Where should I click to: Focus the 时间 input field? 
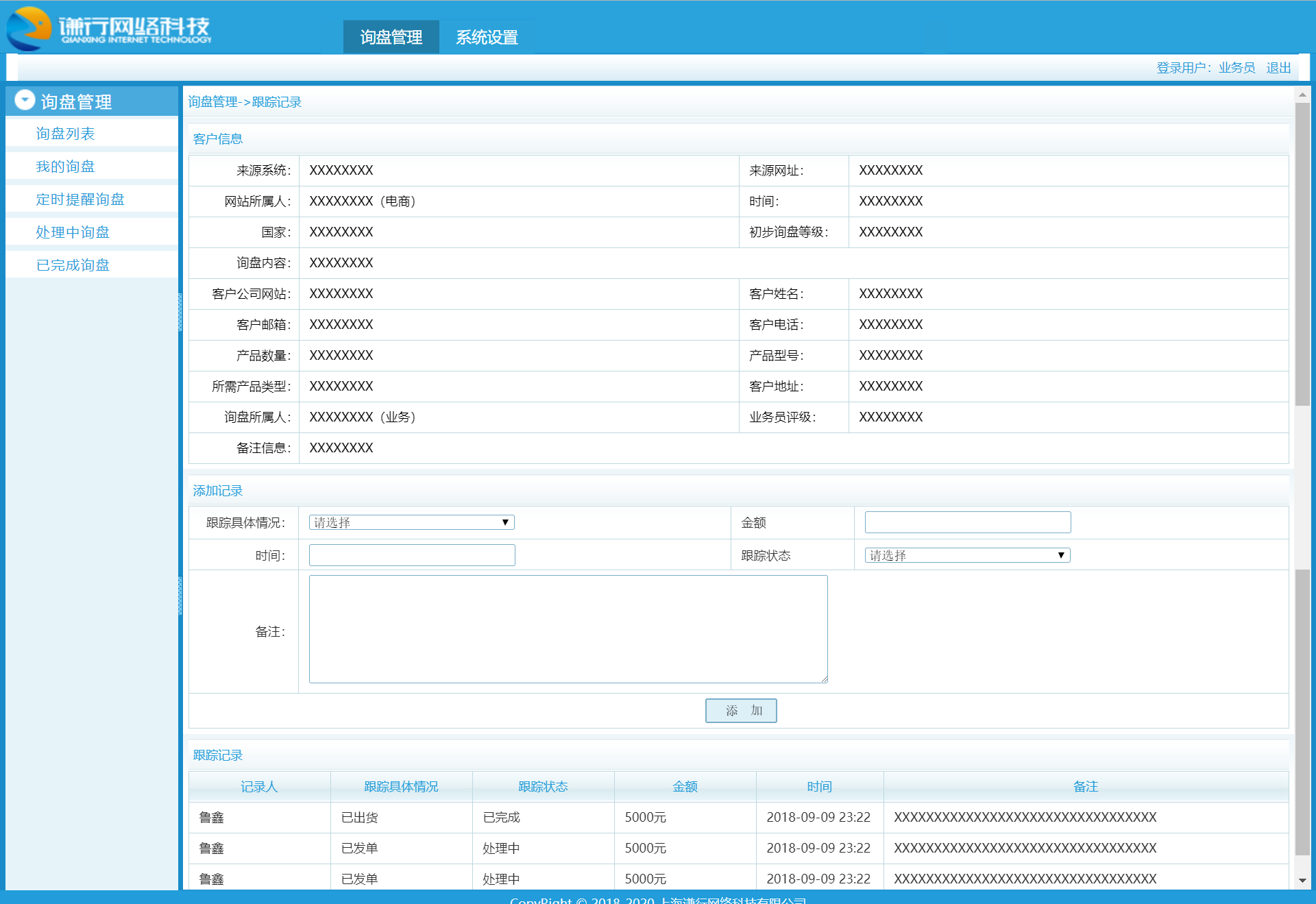(411, 555)
